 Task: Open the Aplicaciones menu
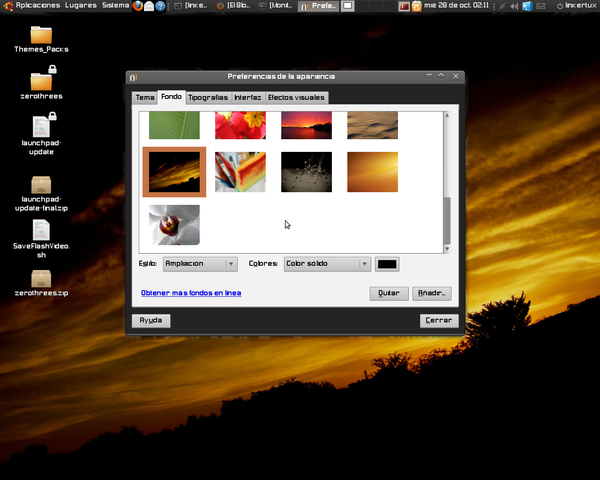tap(38, 5)
